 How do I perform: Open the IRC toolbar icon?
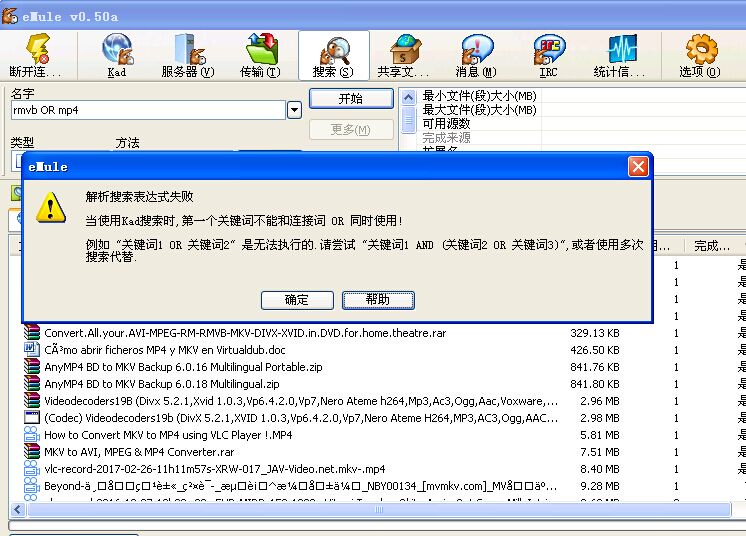coord(549,49)
